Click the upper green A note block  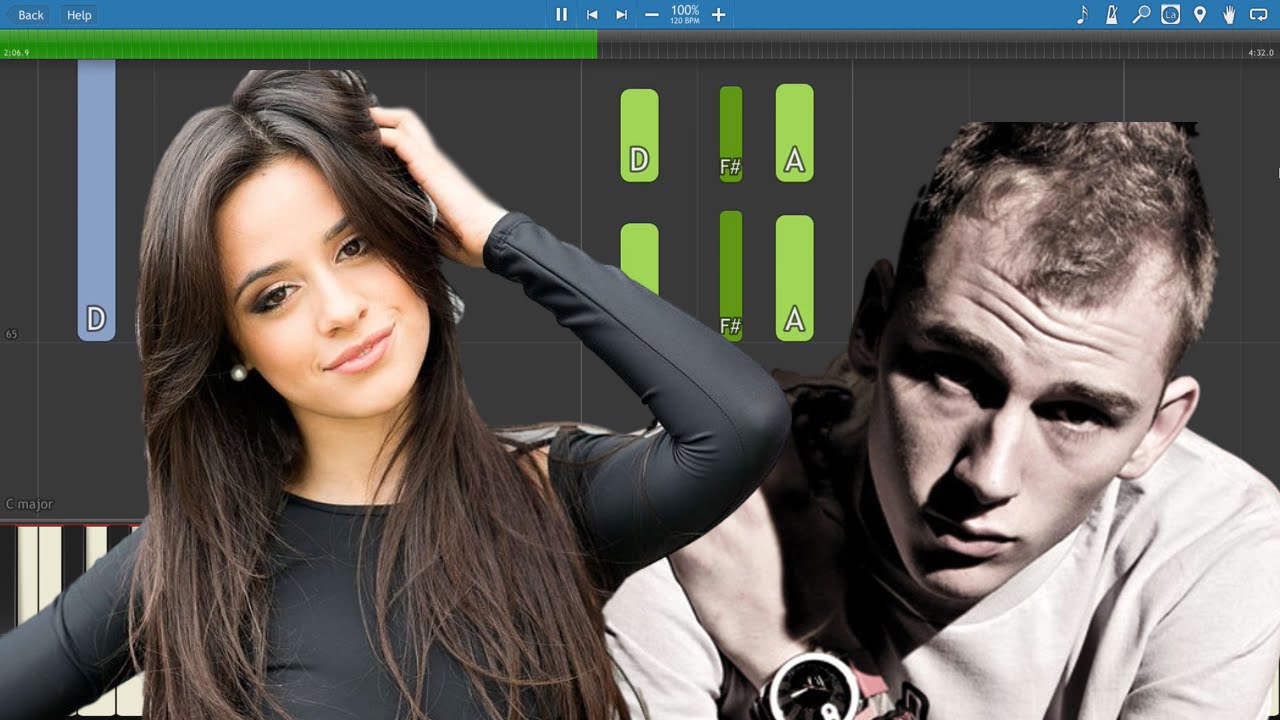[794, 133]
